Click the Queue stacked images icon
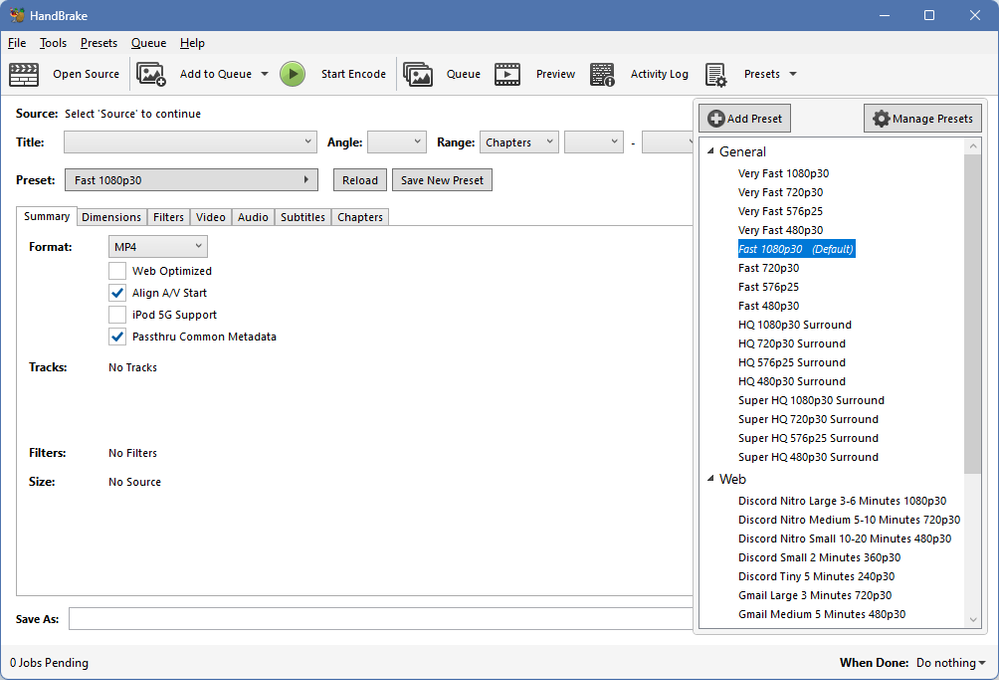 (x=418, y=74)
